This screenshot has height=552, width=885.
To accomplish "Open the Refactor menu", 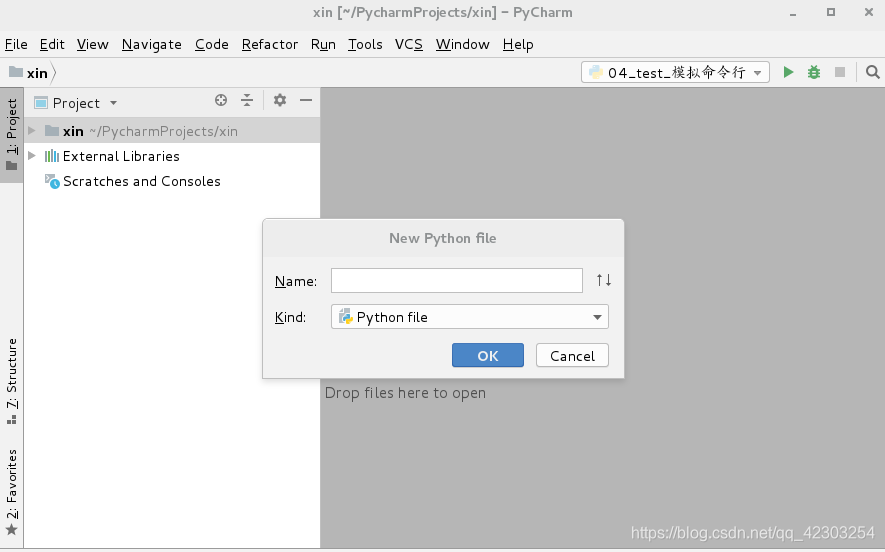I will tap(270, 44).
